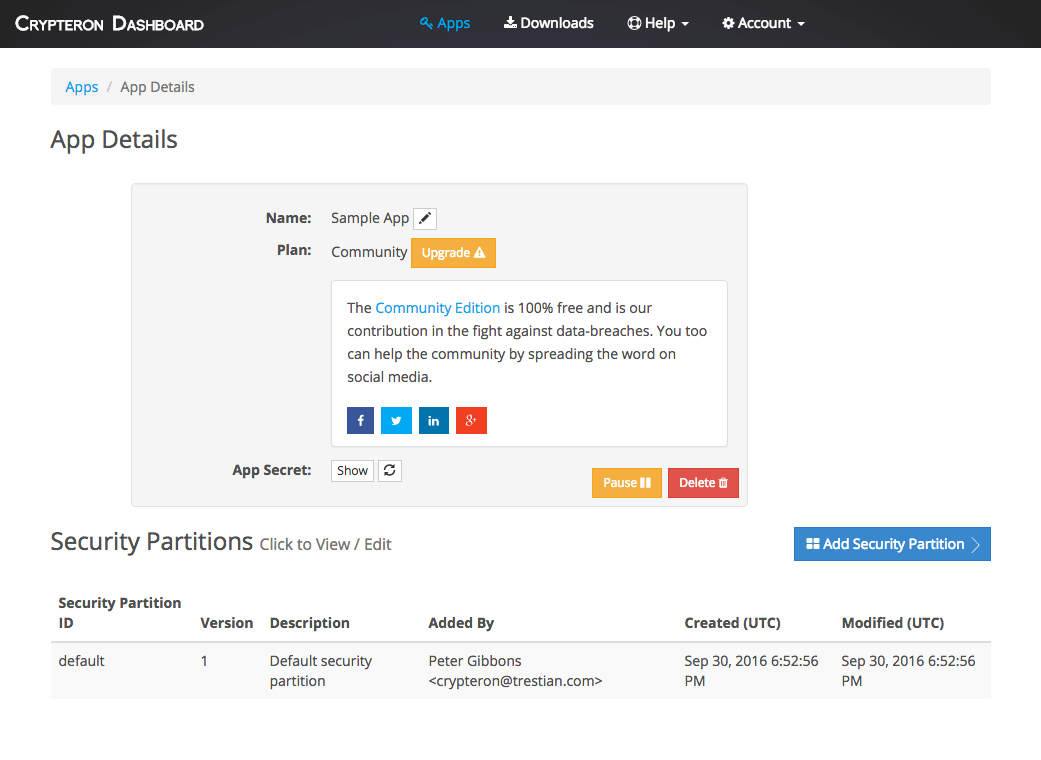Expand the Help dropdown menu

(658, 23)
